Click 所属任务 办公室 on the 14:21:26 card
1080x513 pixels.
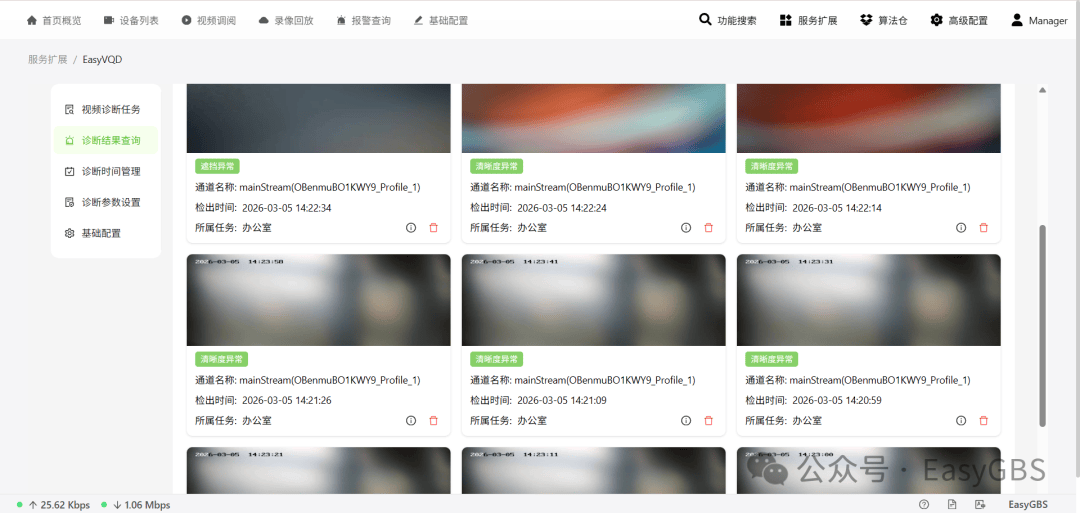pyautogui.click(x=233, y=421)
